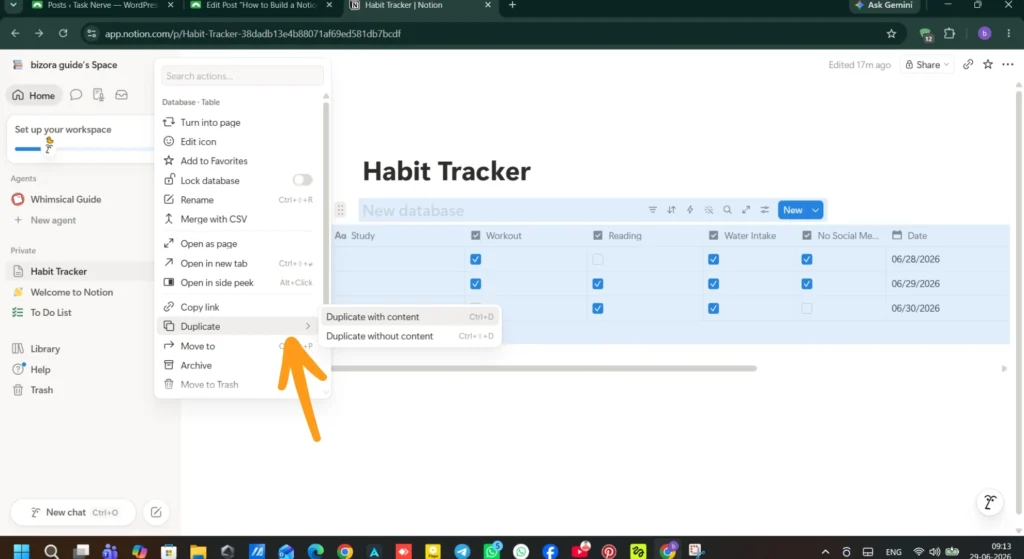The width and height of the screenshot is (1024, 559).
Task: Open the Pinterest taskbar icon
Action: (x=609, y=551)
